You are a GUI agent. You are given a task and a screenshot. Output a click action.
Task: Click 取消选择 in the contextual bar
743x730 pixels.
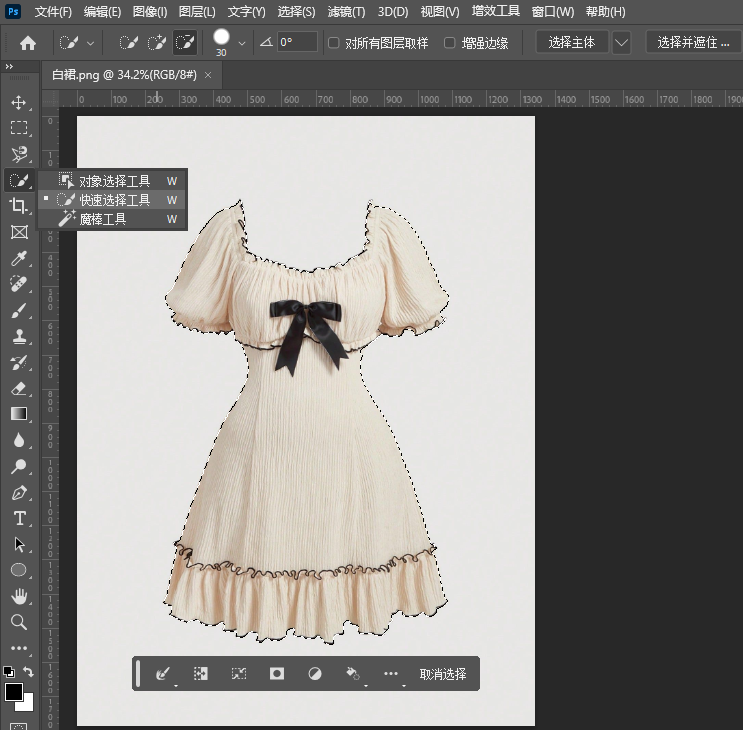click(443, 674)
